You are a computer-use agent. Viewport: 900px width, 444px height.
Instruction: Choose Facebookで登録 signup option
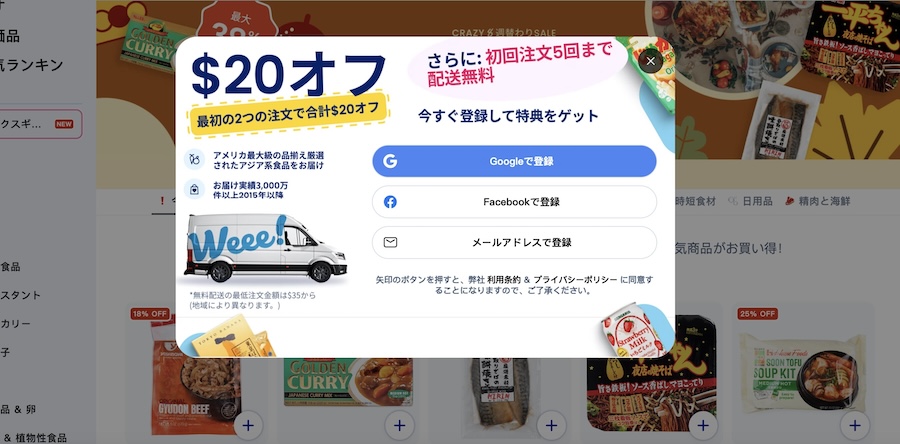(x=514, y=202)
